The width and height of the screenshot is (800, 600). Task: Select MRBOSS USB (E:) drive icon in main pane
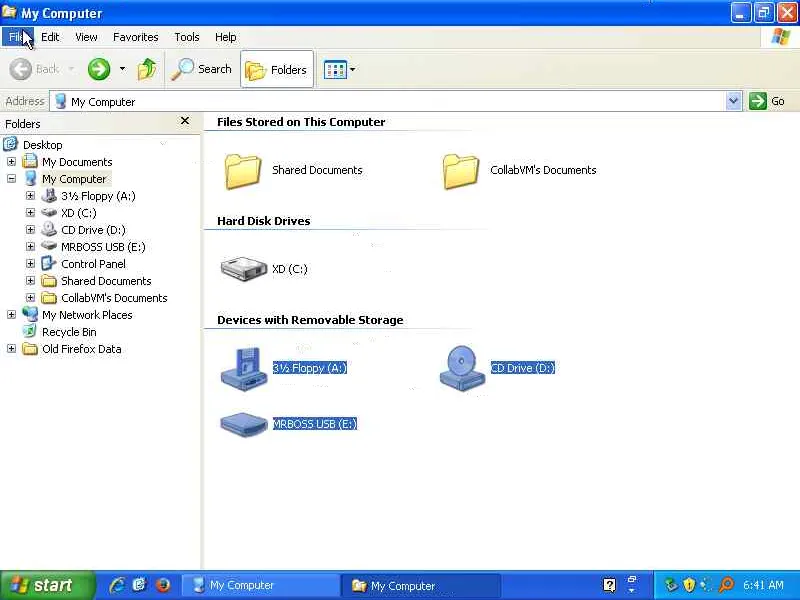pos(244,424)
